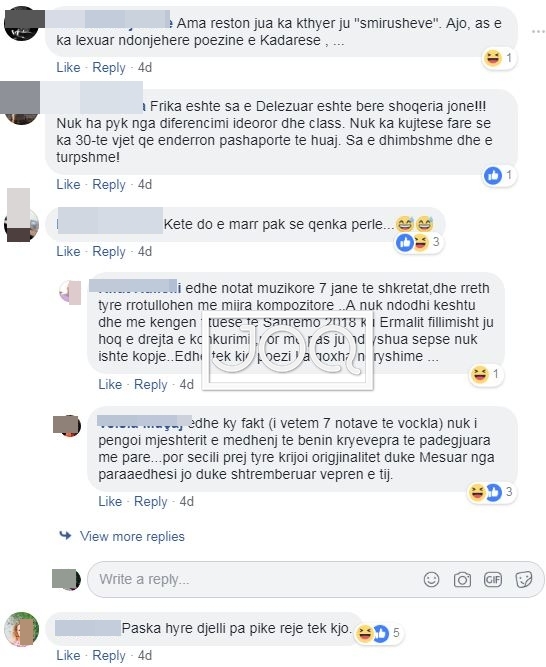Reply to the "edhe ky fakt" comment
Image resolution: width=546 pixels, height=667 pixels.
(x=151, y=501)
